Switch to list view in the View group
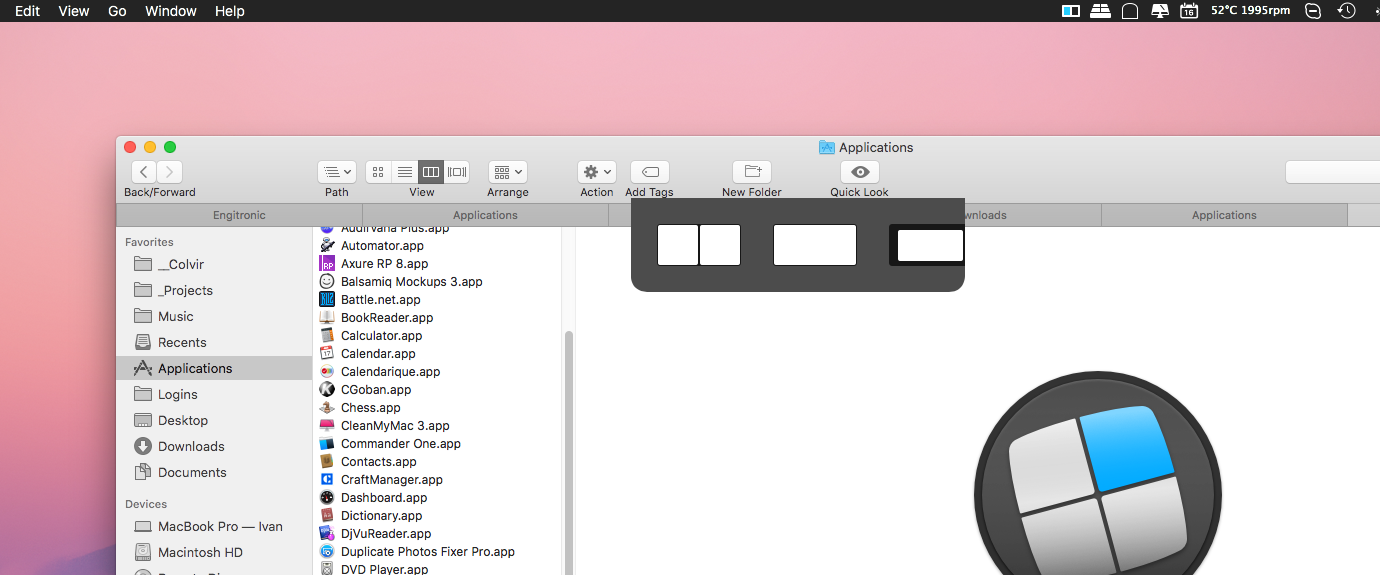The width and height of the screenshot is (1380, 575). 404,172
